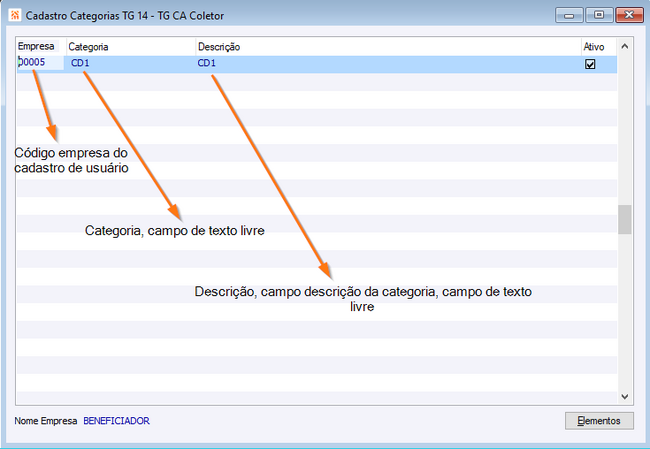The height and width of the screenshot is (449, 650).
Task: Sort by the Categoria column header
Action: coord(131,46)
